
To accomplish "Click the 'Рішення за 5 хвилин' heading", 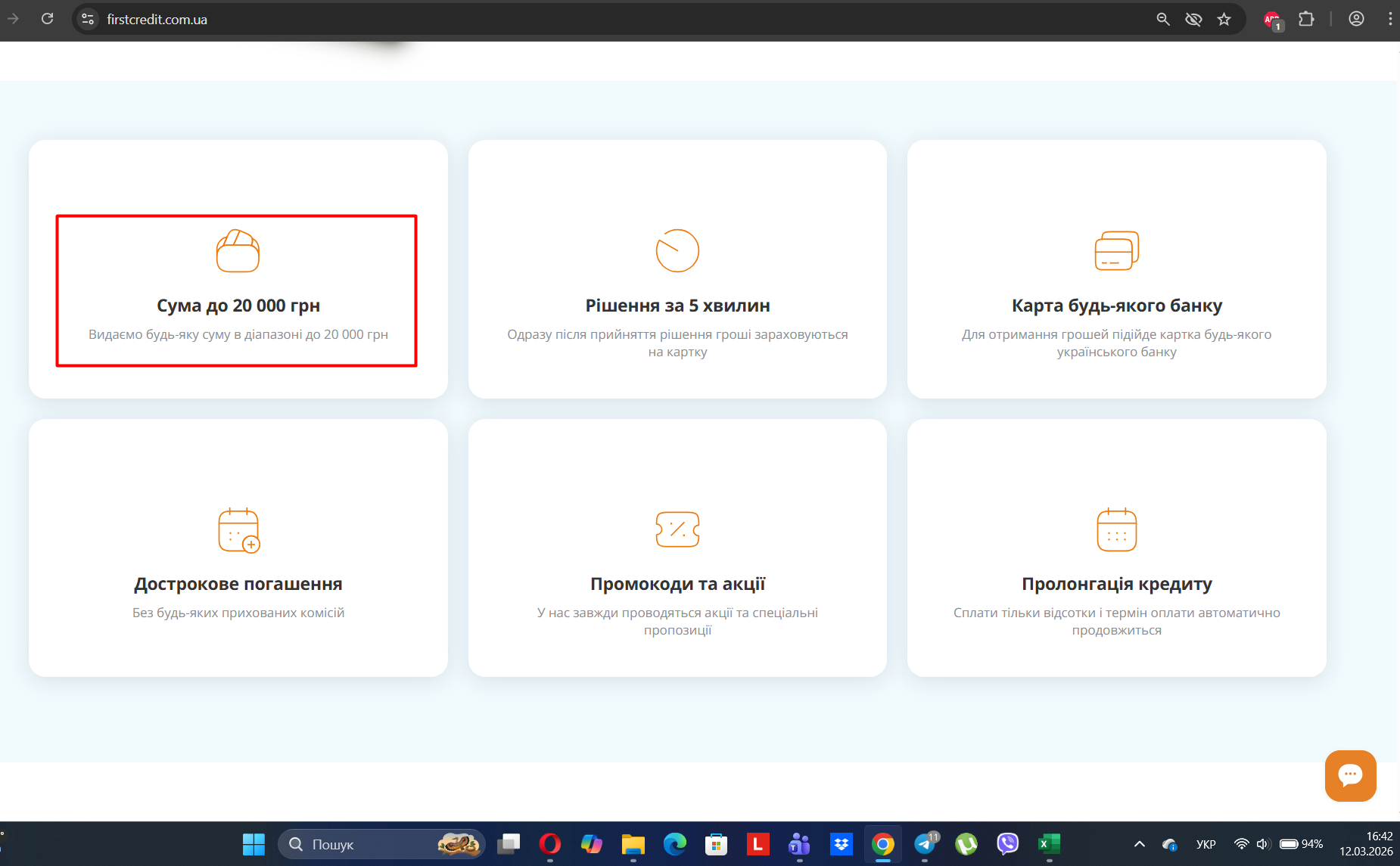I will 677,306.
